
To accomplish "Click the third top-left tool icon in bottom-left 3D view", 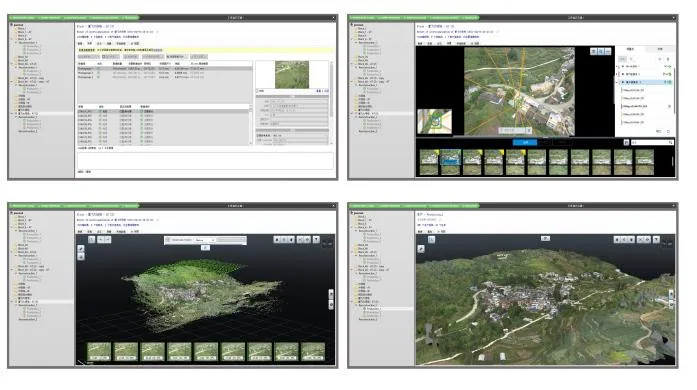I will [107, 239].
